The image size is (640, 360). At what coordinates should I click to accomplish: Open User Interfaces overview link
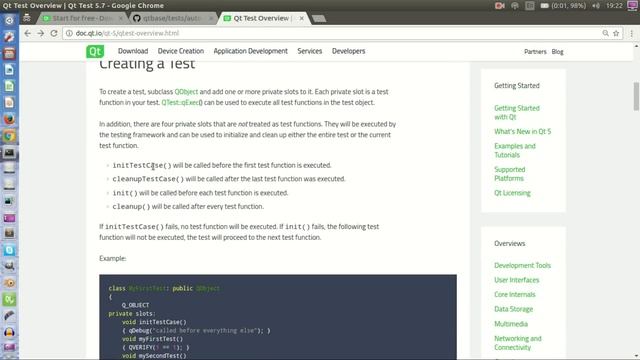point(517,280)
